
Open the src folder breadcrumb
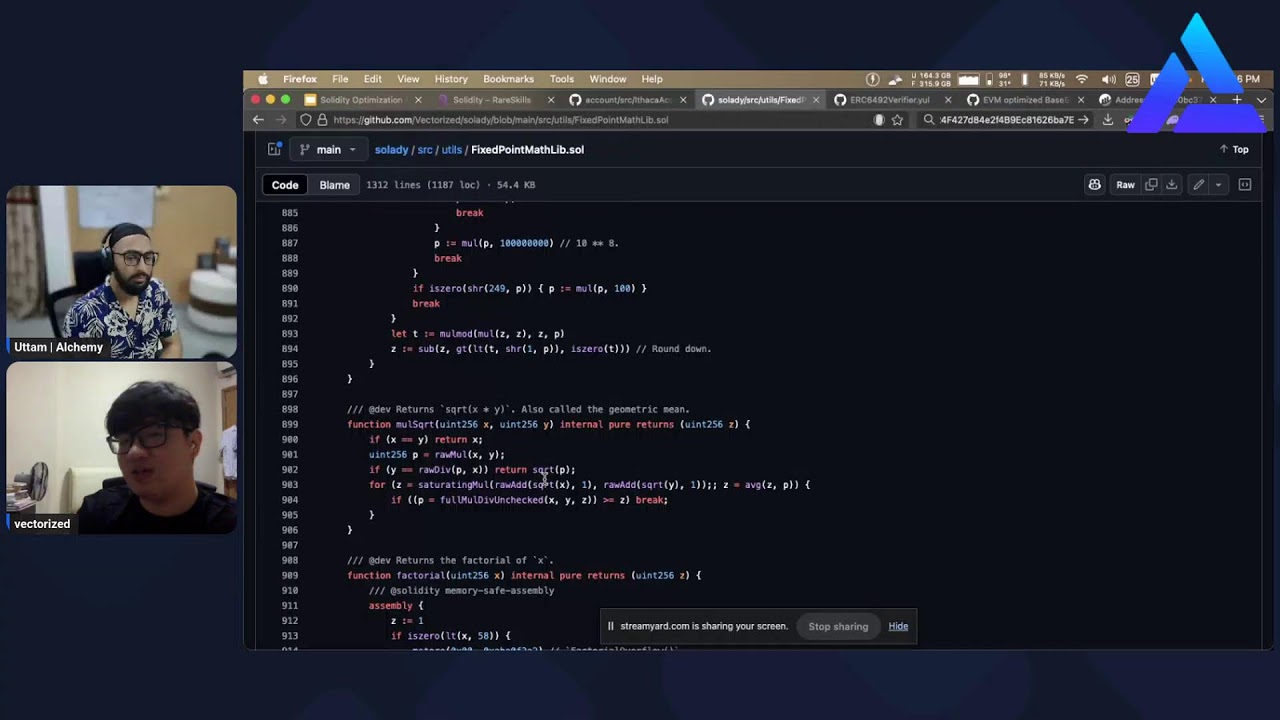pyautogui.click(x=425, y=150)
